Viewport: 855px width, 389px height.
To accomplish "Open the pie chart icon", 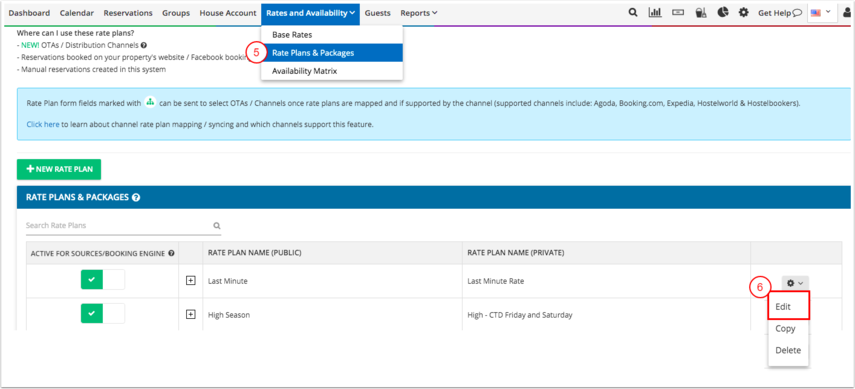I will [723, 13].
